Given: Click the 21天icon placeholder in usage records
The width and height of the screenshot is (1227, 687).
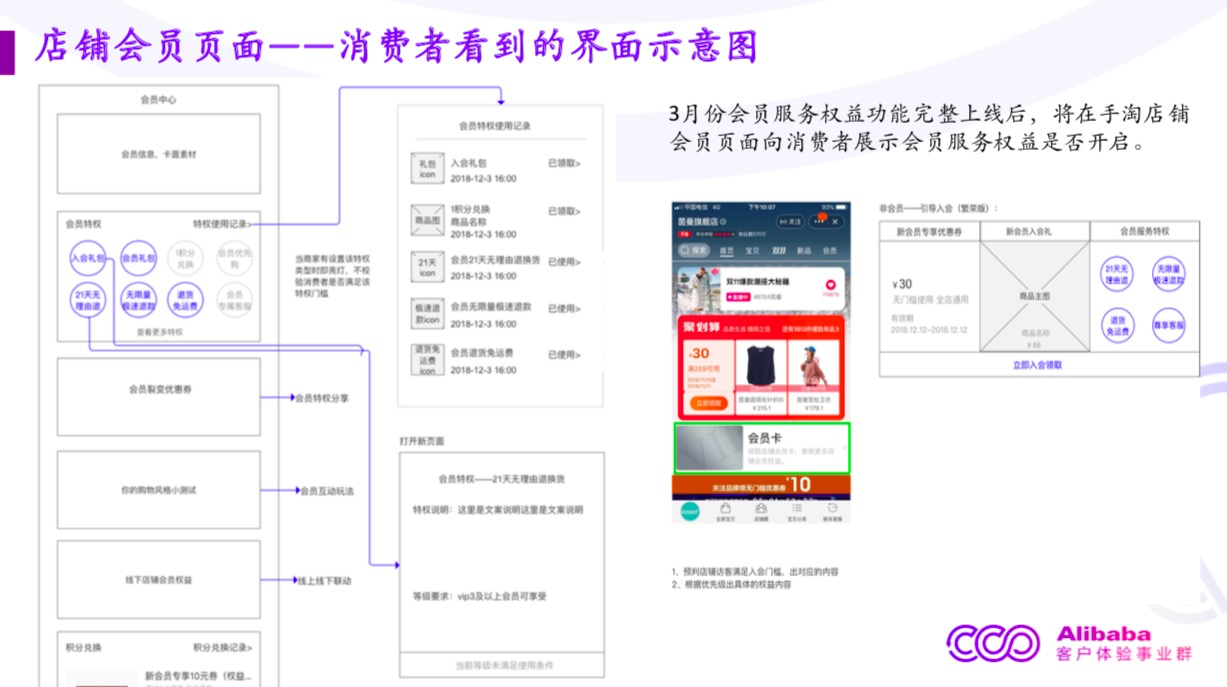Looking at the screenshot, I should click(x=427, y=267).
